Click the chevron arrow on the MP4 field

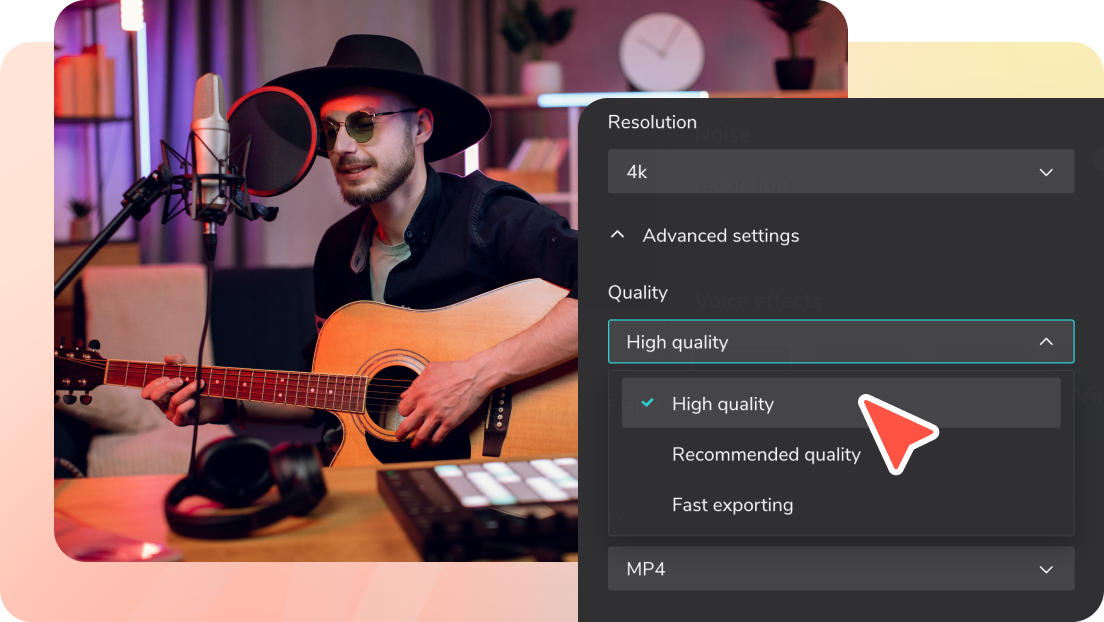[x=1046, y=569]
